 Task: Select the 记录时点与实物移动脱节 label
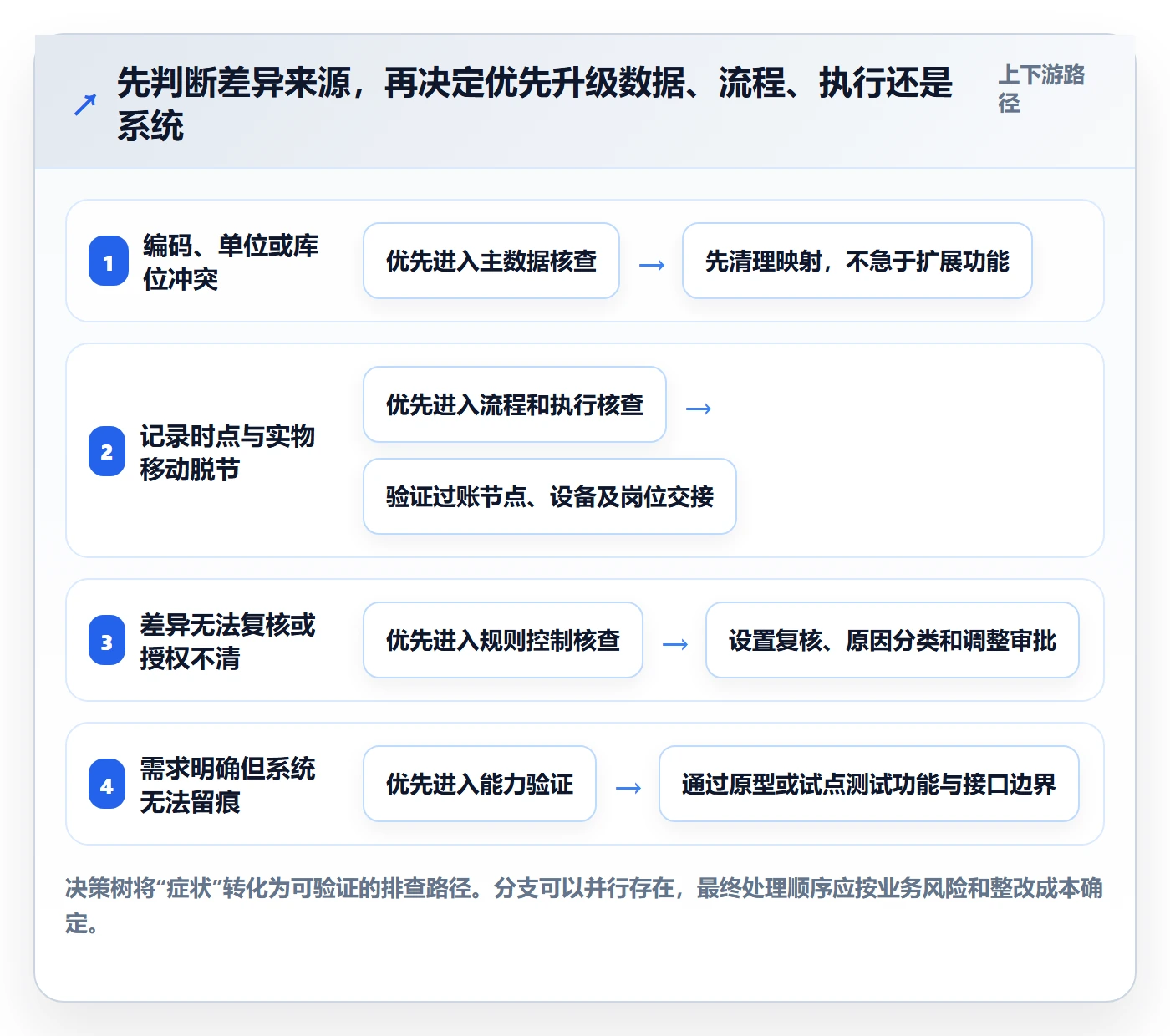[227, 453]
